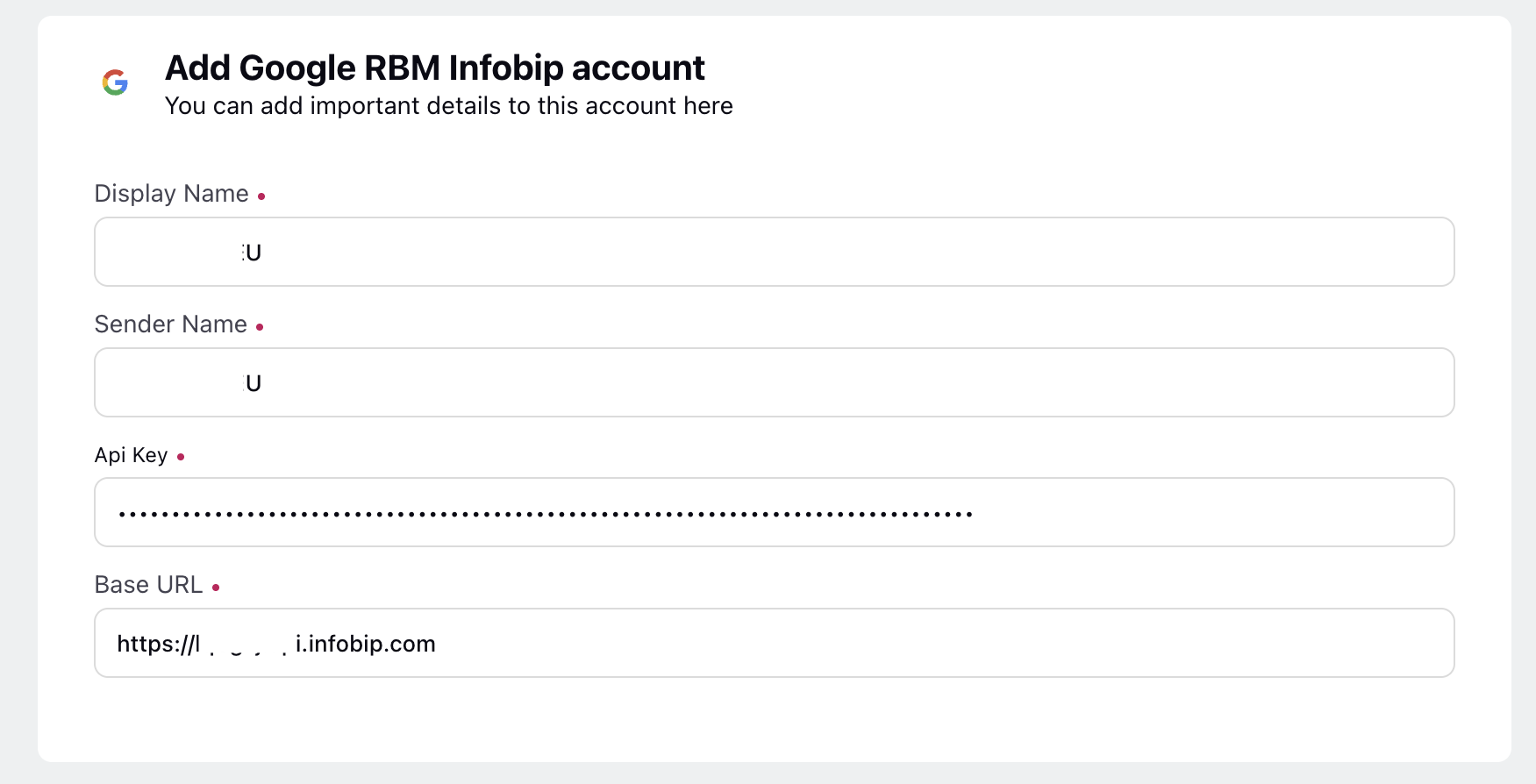Click the 'Add Google RBM Infobip account' heading
Screen dimensions: 1536x784
(x=435, y=68)
